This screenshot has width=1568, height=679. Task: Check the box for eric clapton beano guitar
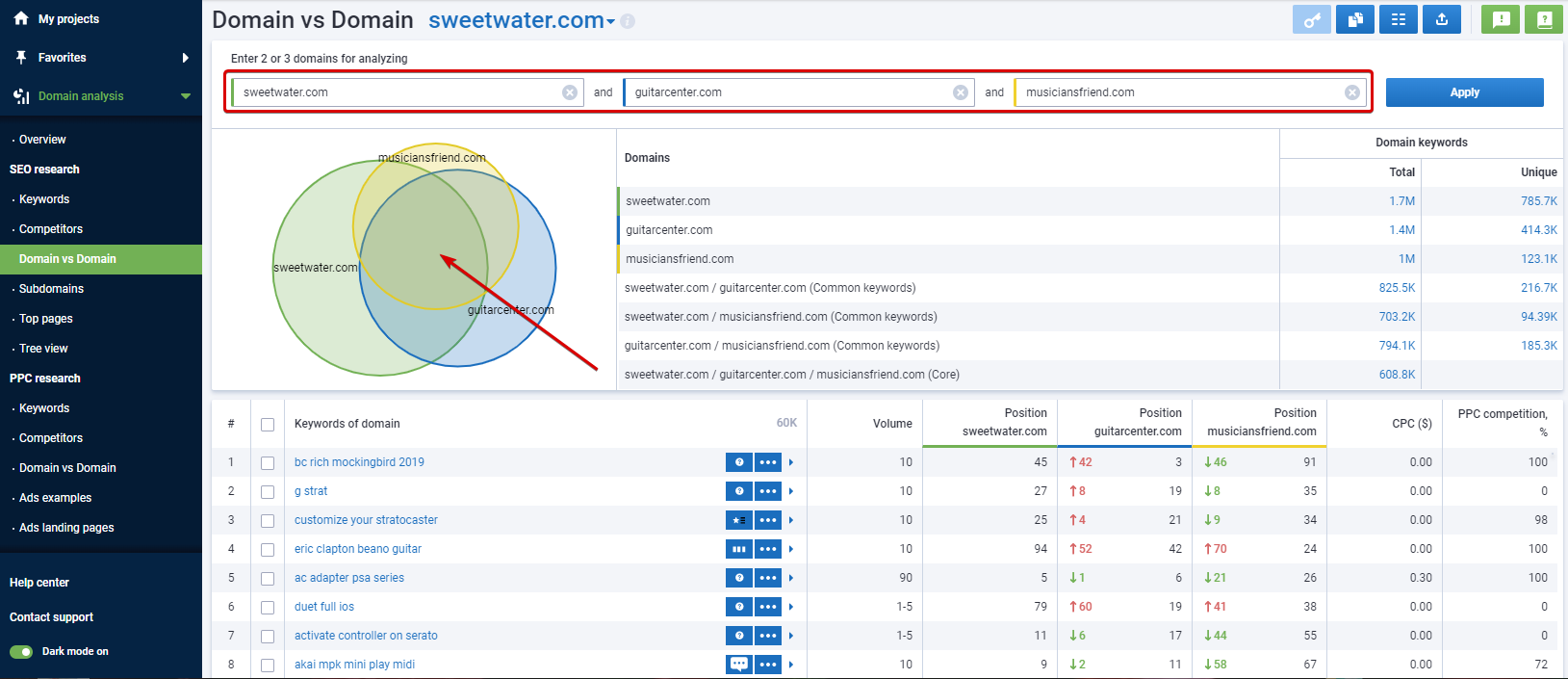pos(268,550)
